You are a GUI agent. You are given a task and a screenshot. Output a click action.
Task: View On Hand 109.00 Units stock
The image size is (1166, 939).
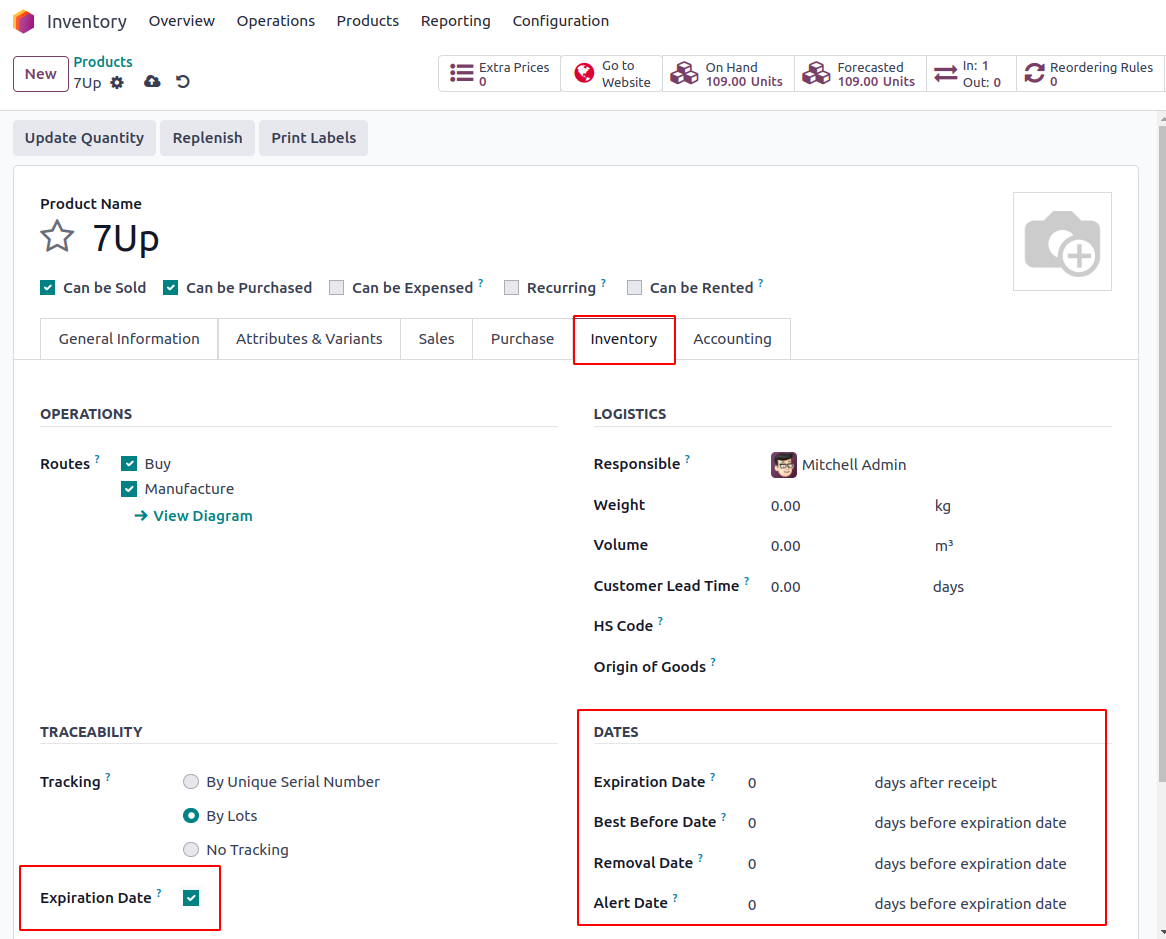click(728, 74)
